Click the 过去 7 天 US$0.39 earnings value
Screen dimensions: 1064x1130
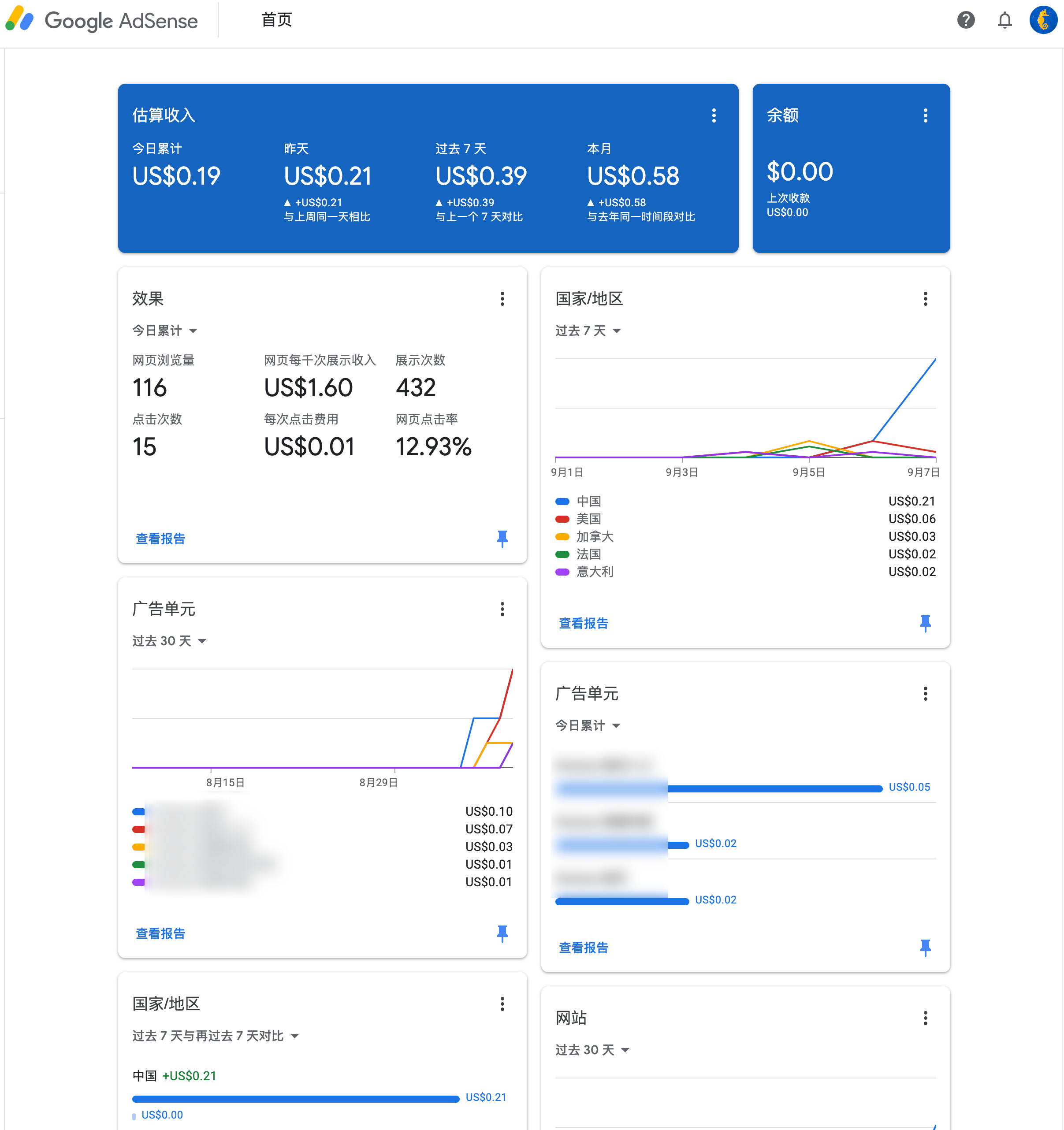point(481,176)
